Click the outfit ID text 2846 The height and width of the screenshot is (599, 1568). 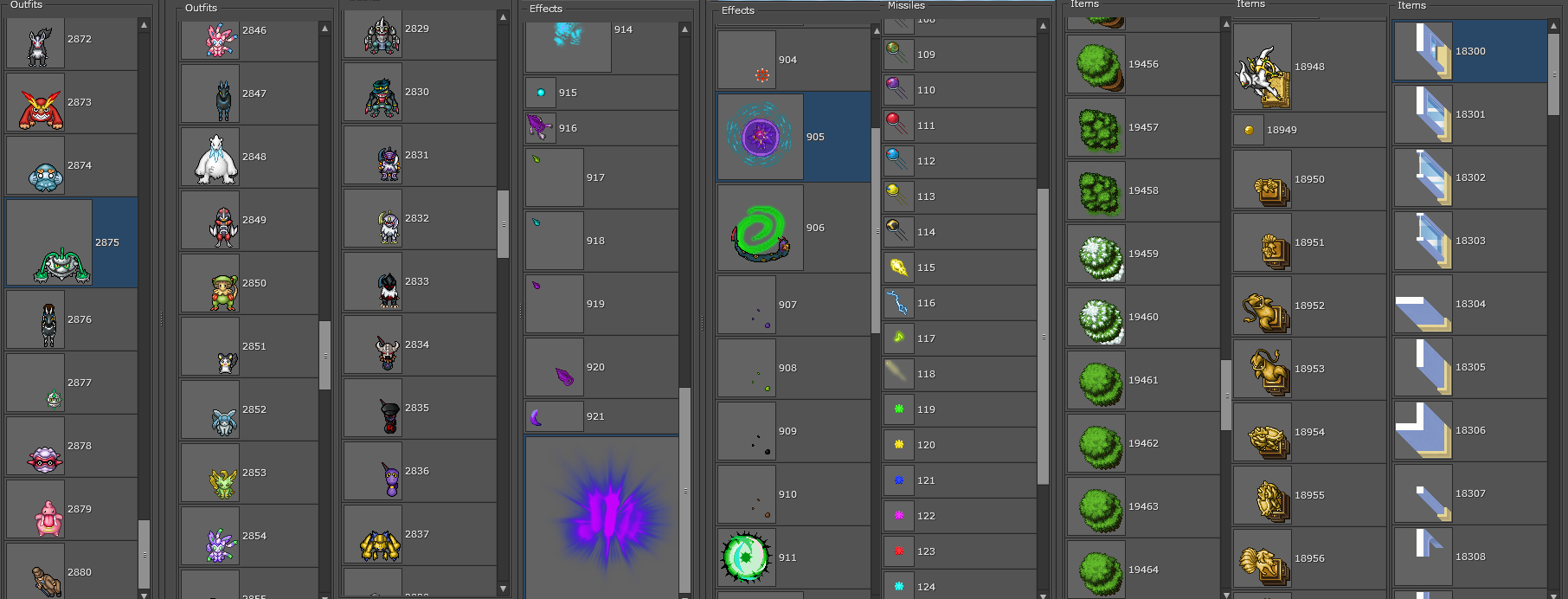click(254, 30)
